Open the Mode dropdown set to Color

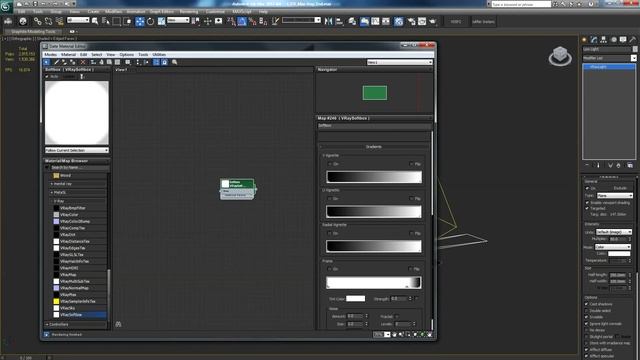tap(613, 247)
